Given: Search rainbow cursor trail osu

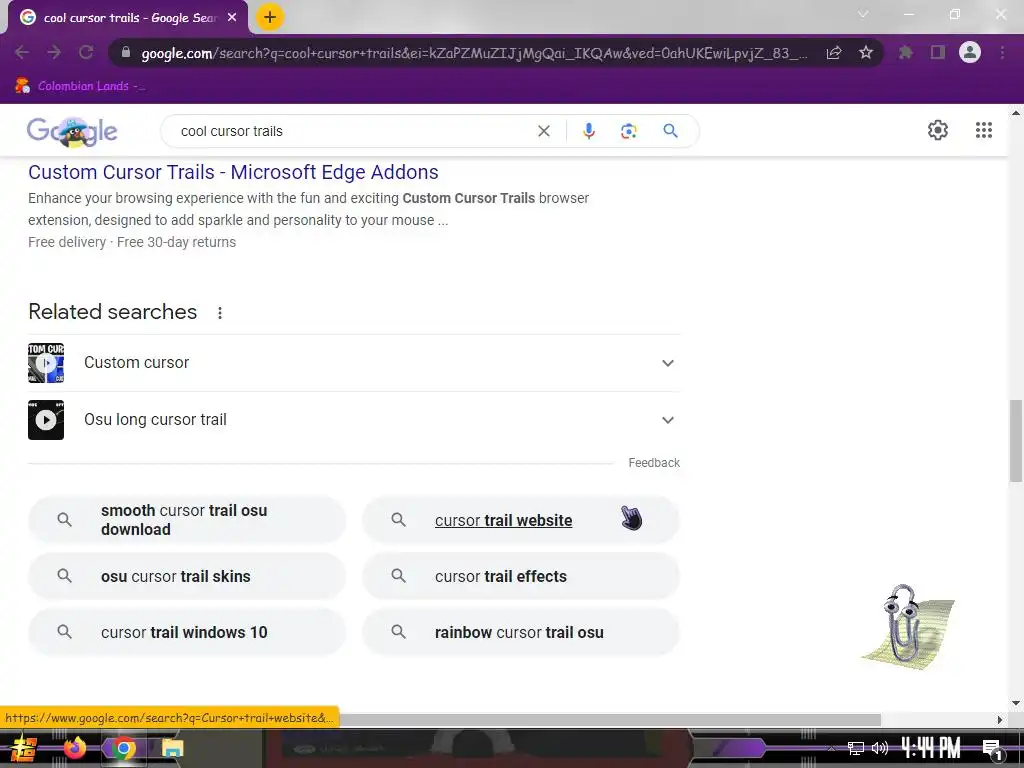Looking at the screenshot, I should 520,632.
